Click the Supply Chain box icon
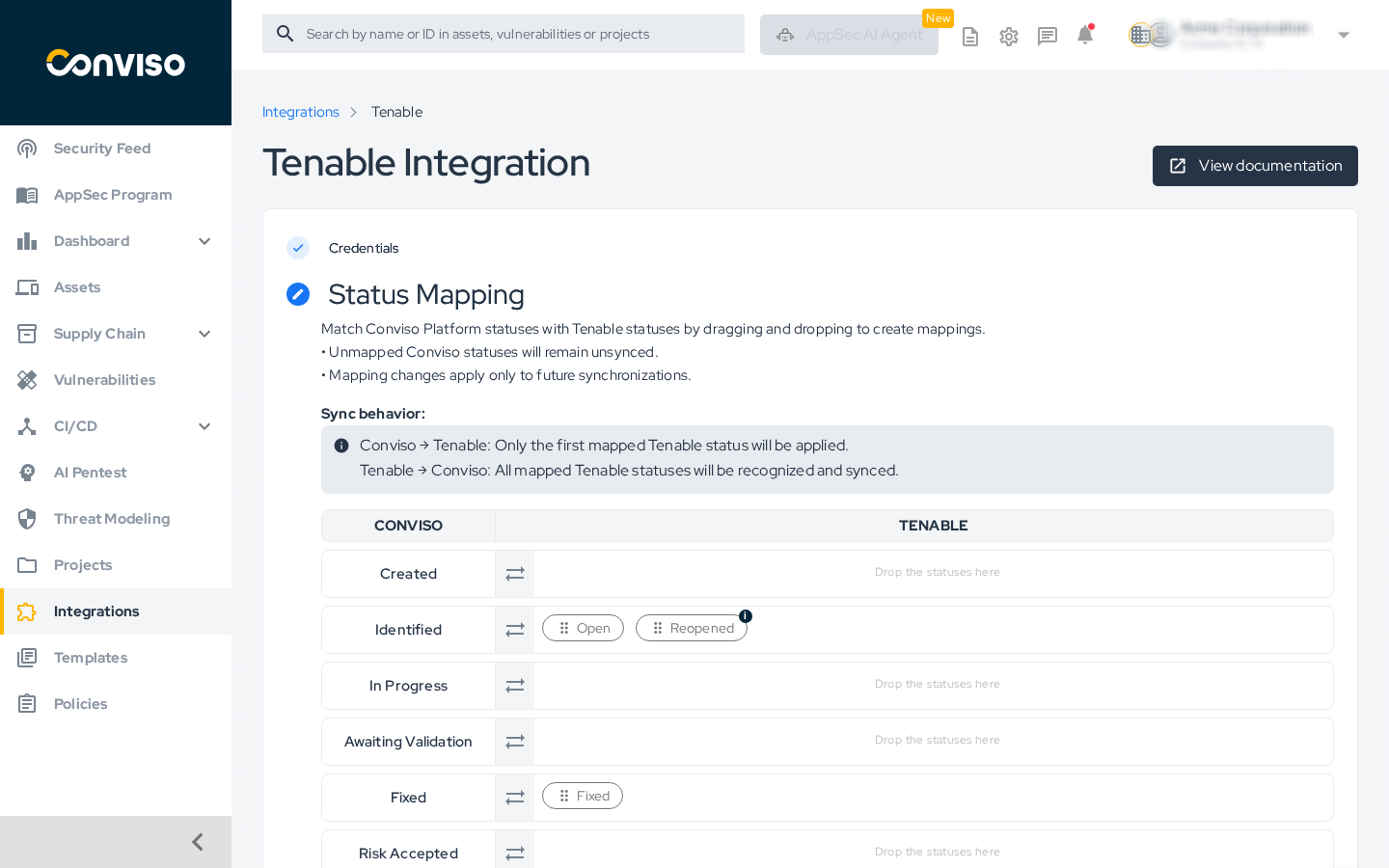The image size is (1389, 868). point(27,334)
